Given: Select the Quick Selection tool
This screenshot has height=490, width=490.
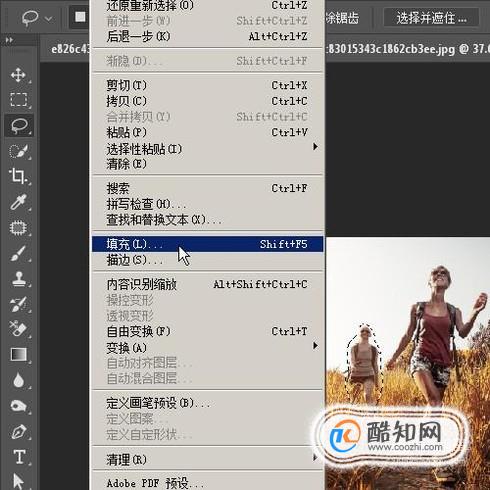Looking at the screenshot, I should (18, 151).
